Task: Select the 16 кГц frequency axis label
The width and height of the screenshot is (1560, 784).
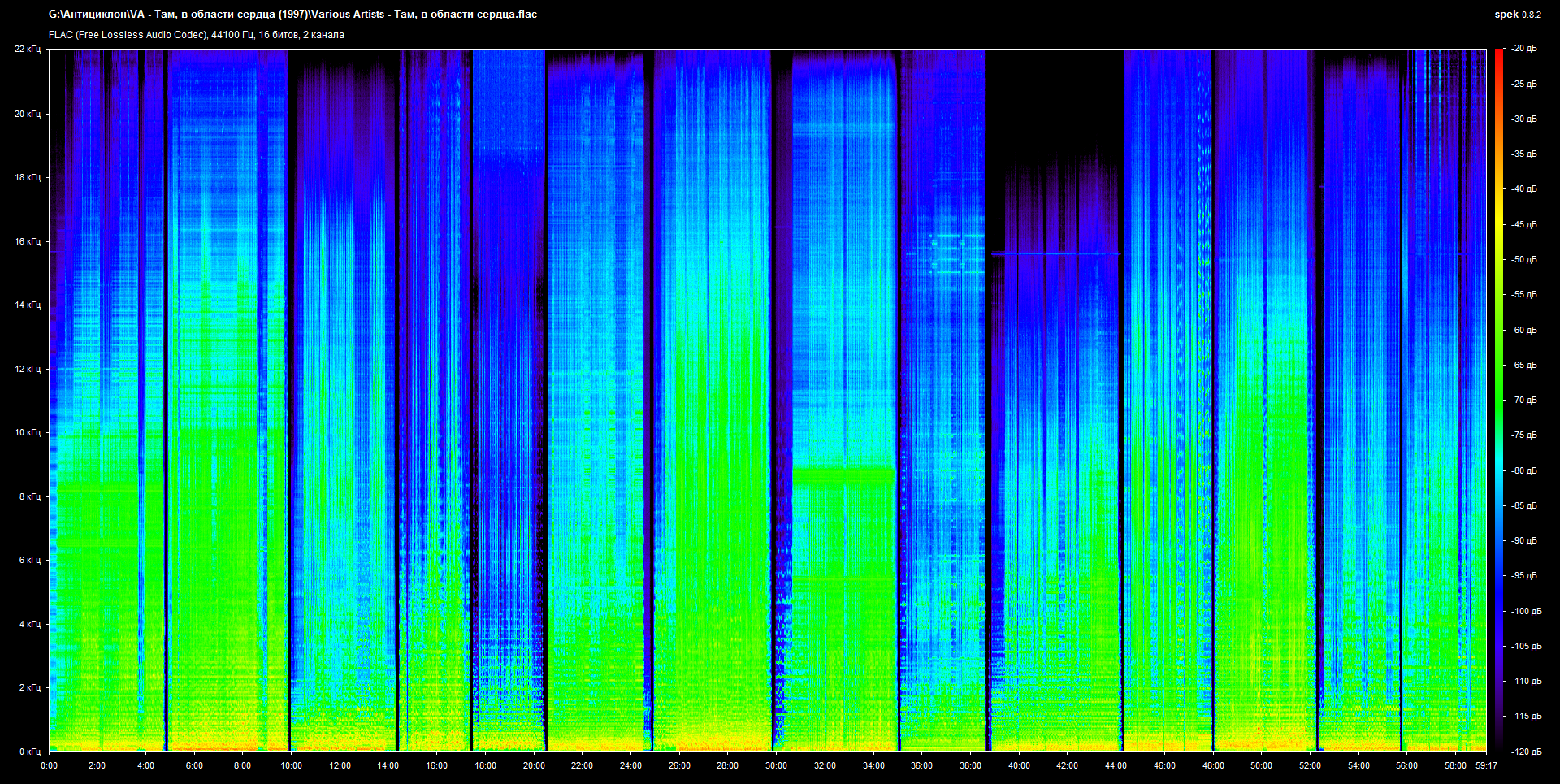Action: (27, 241)
